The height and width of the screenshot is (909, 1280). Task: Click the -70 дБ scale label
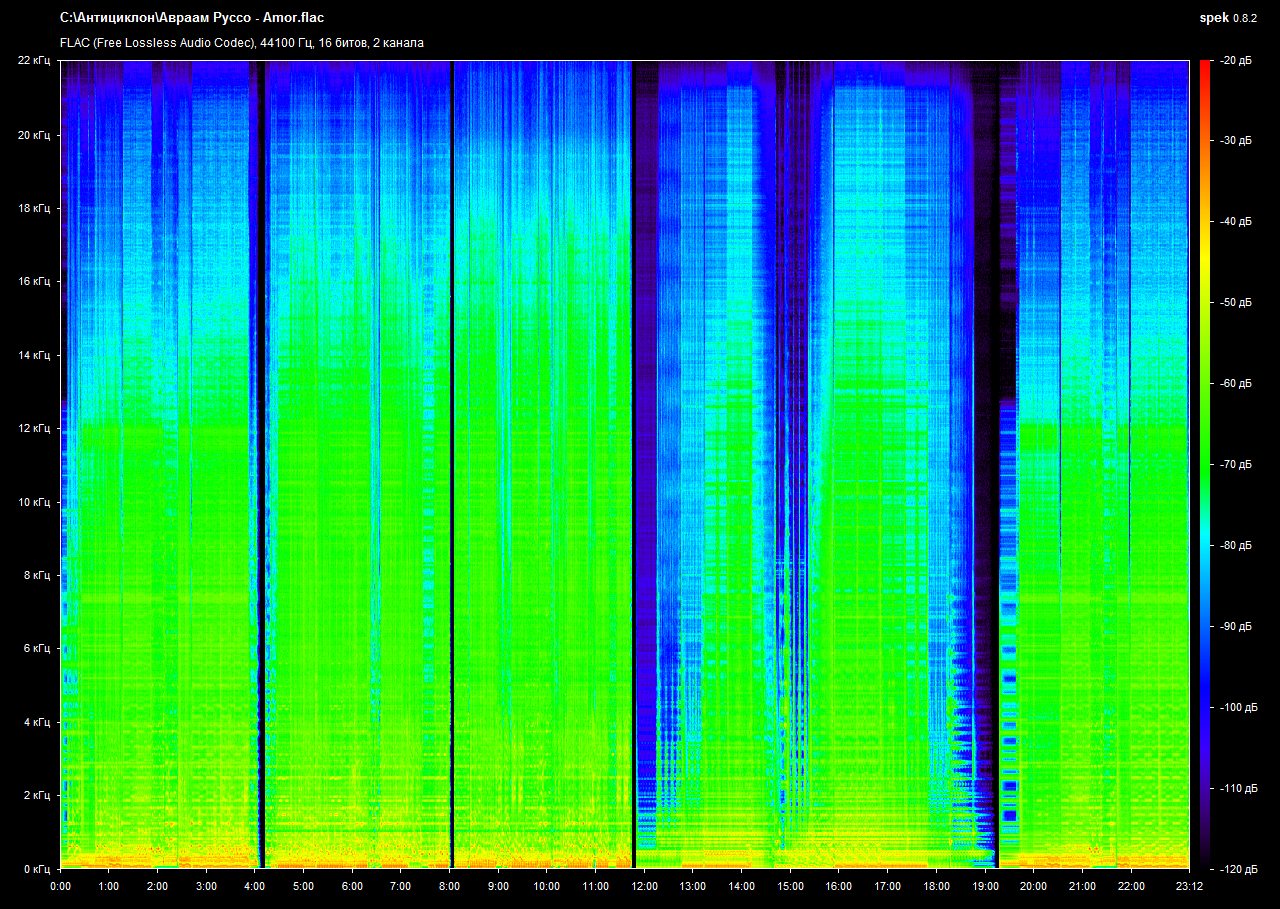pos(1235,465)
